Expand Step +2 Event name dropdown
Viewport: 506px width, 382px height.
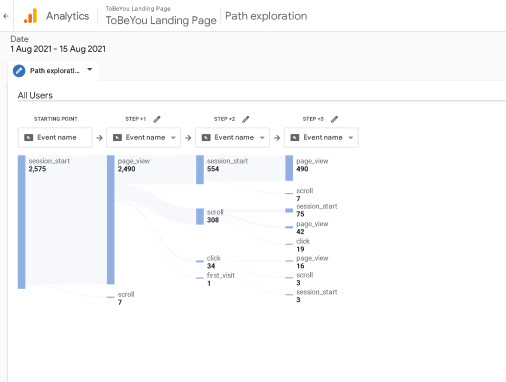point(262,138)
